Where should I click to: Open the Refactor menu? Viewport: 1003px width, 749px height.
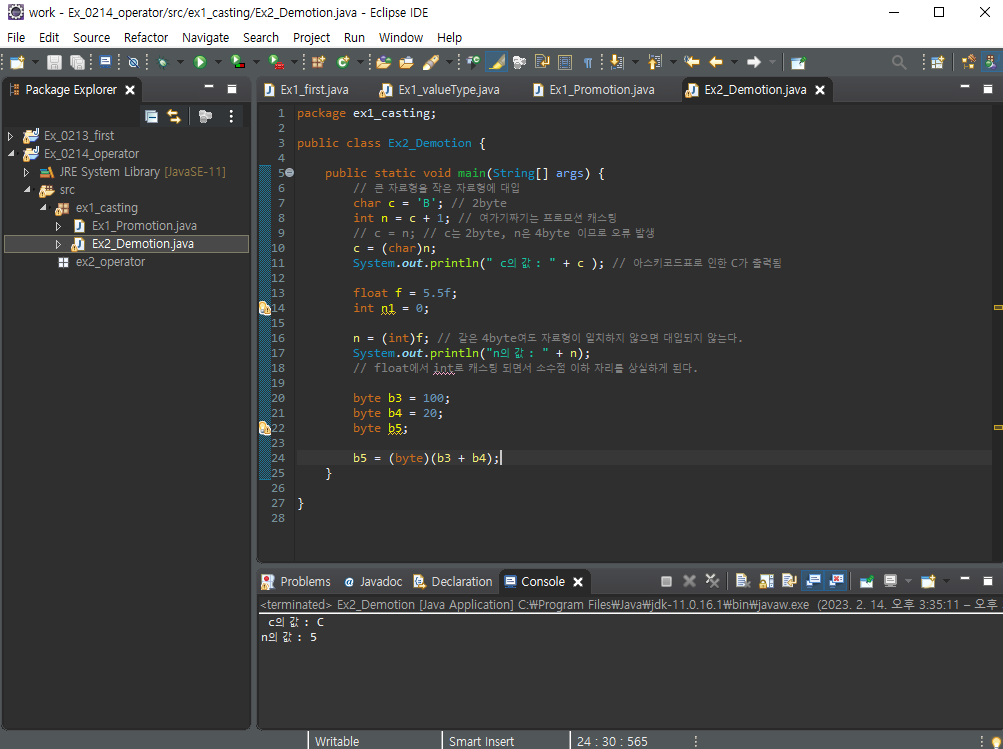point(146,38)
